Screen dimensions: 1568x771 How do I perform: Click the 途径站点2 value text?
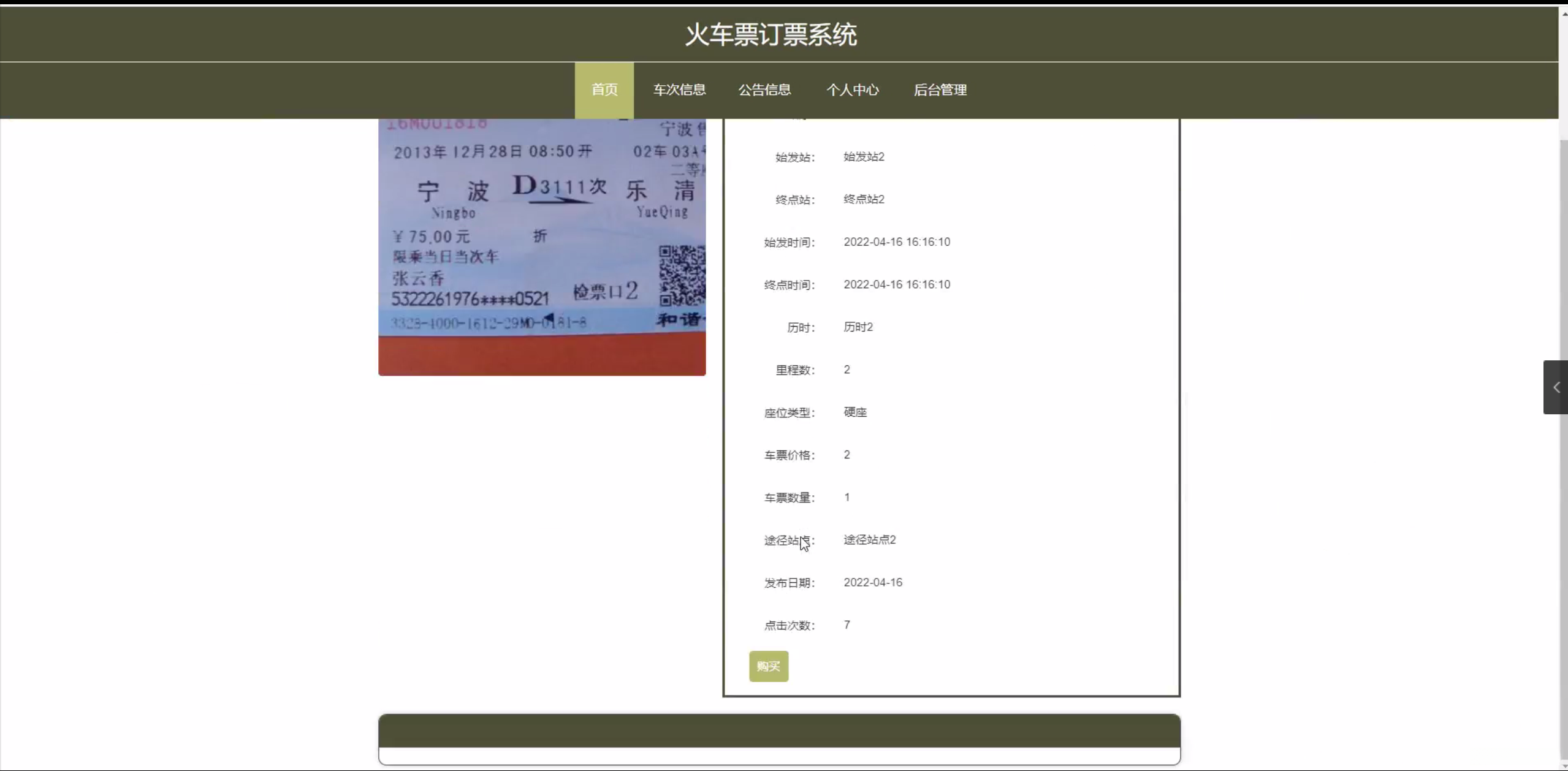point(869,540)
